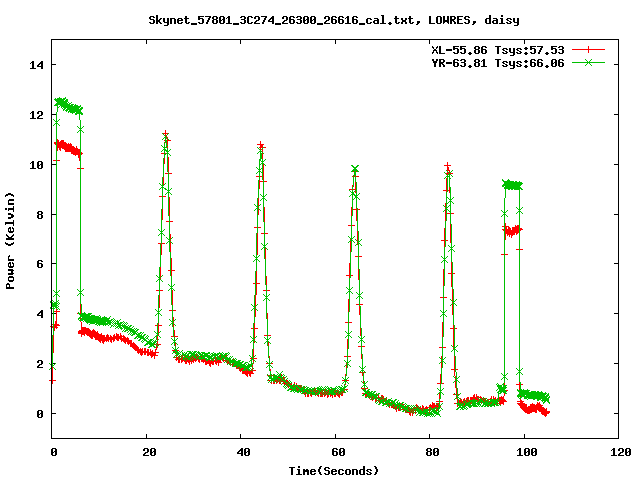640x480 pixels.
Task: Click the y-axis tick label 12
Action: [x=36, y=115]
